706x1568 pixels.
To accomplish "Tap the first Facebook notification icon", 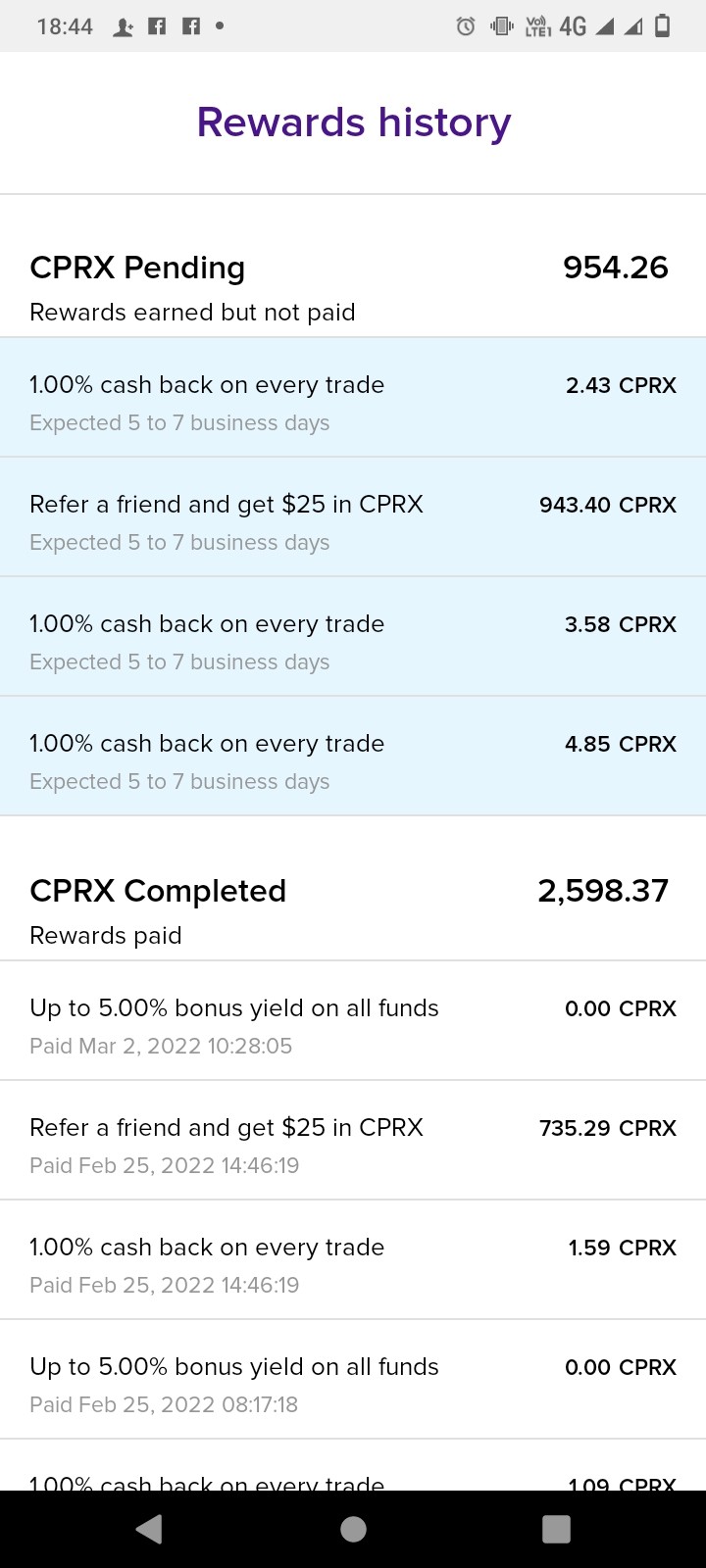I will [x=157, y=26].
